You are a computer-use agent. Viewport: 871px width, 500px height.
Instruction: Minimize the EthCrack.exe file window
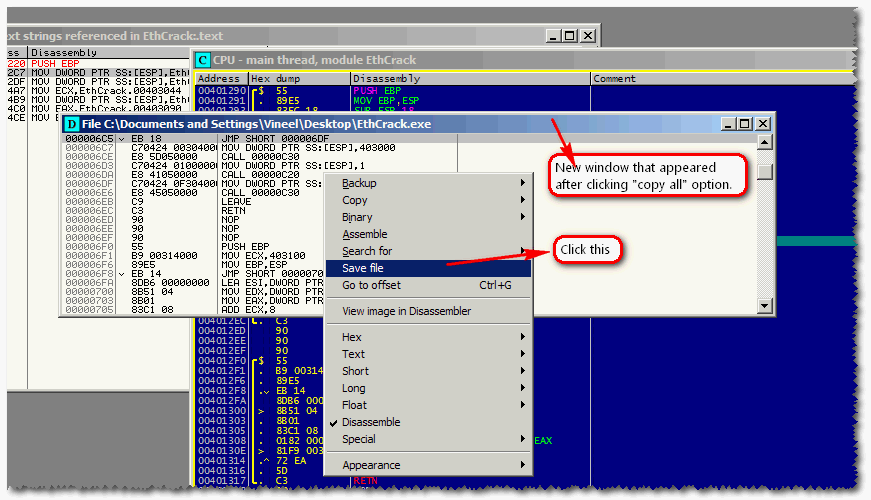728,124
